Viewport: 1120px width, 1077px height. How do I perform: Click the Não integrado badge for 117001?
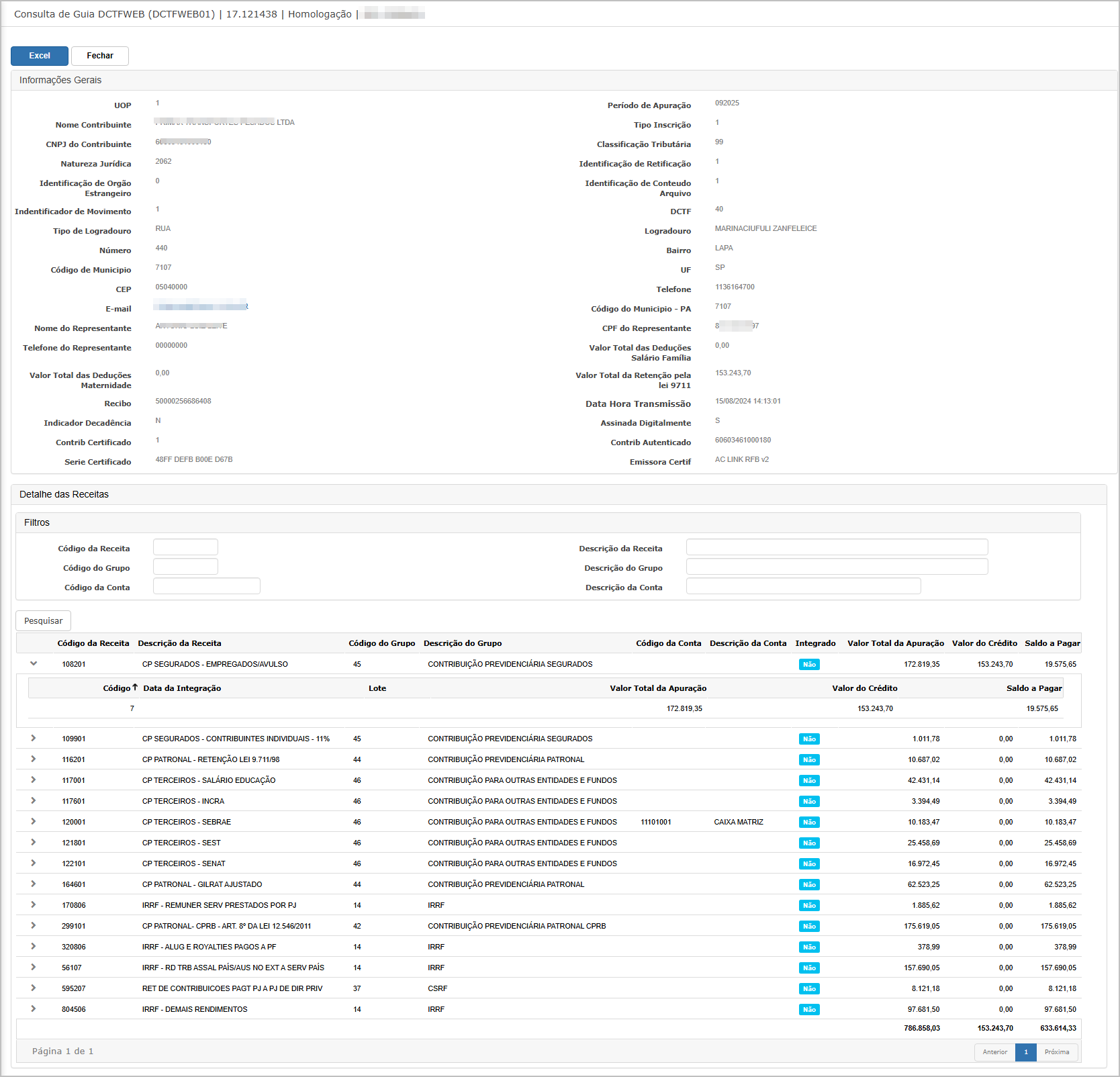click(809, 780)
